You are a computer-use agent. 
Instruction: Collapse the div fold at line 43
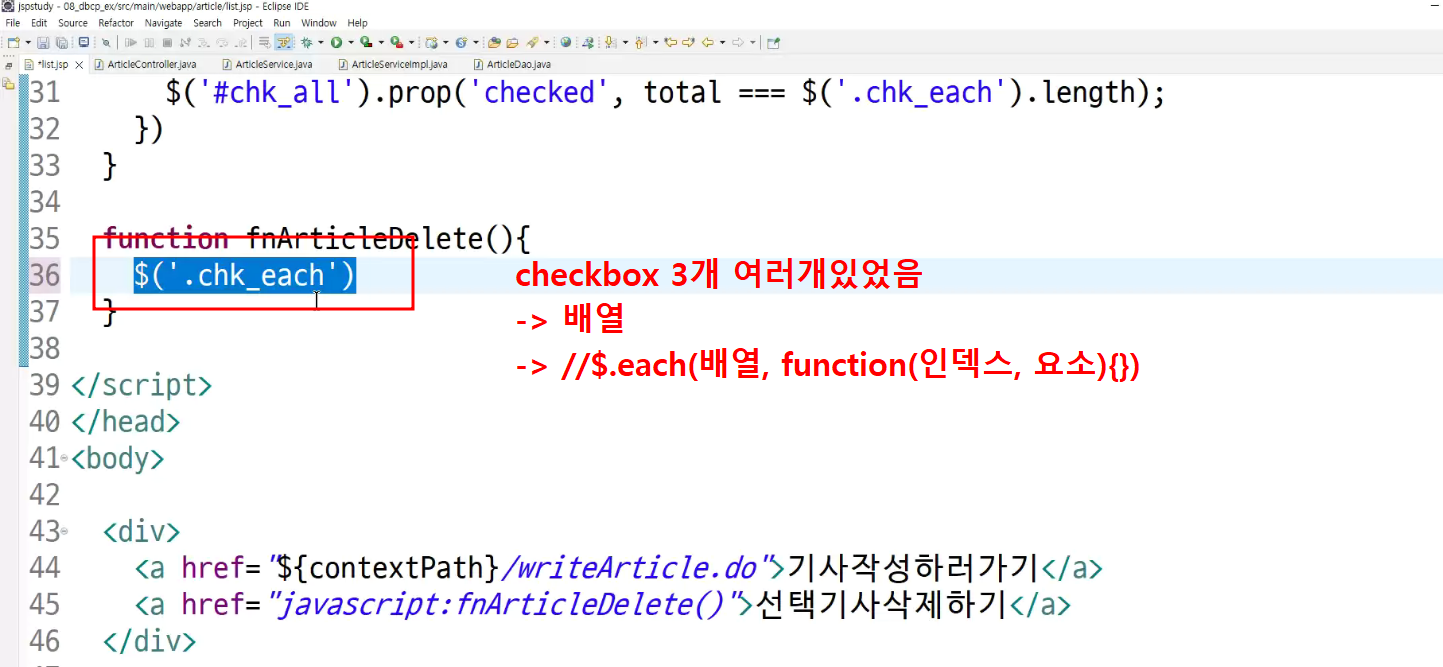(65, 531)
